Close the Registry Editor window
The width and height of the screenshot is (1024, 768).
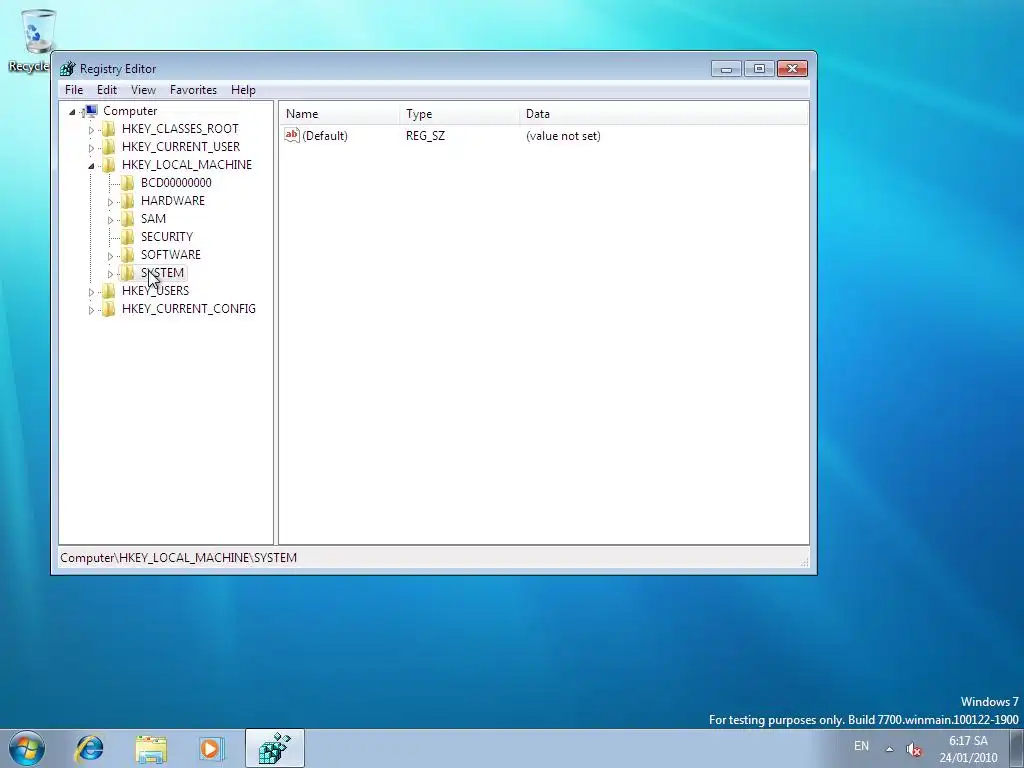coord(792,69)
